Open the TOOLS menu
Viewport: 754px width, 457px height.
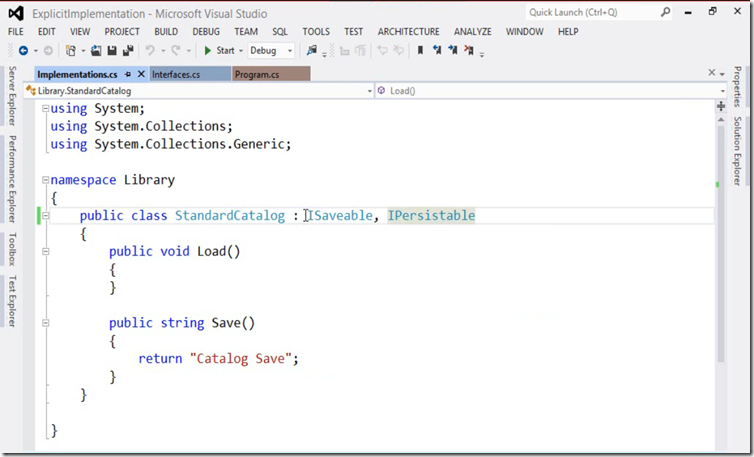[316, 32]
